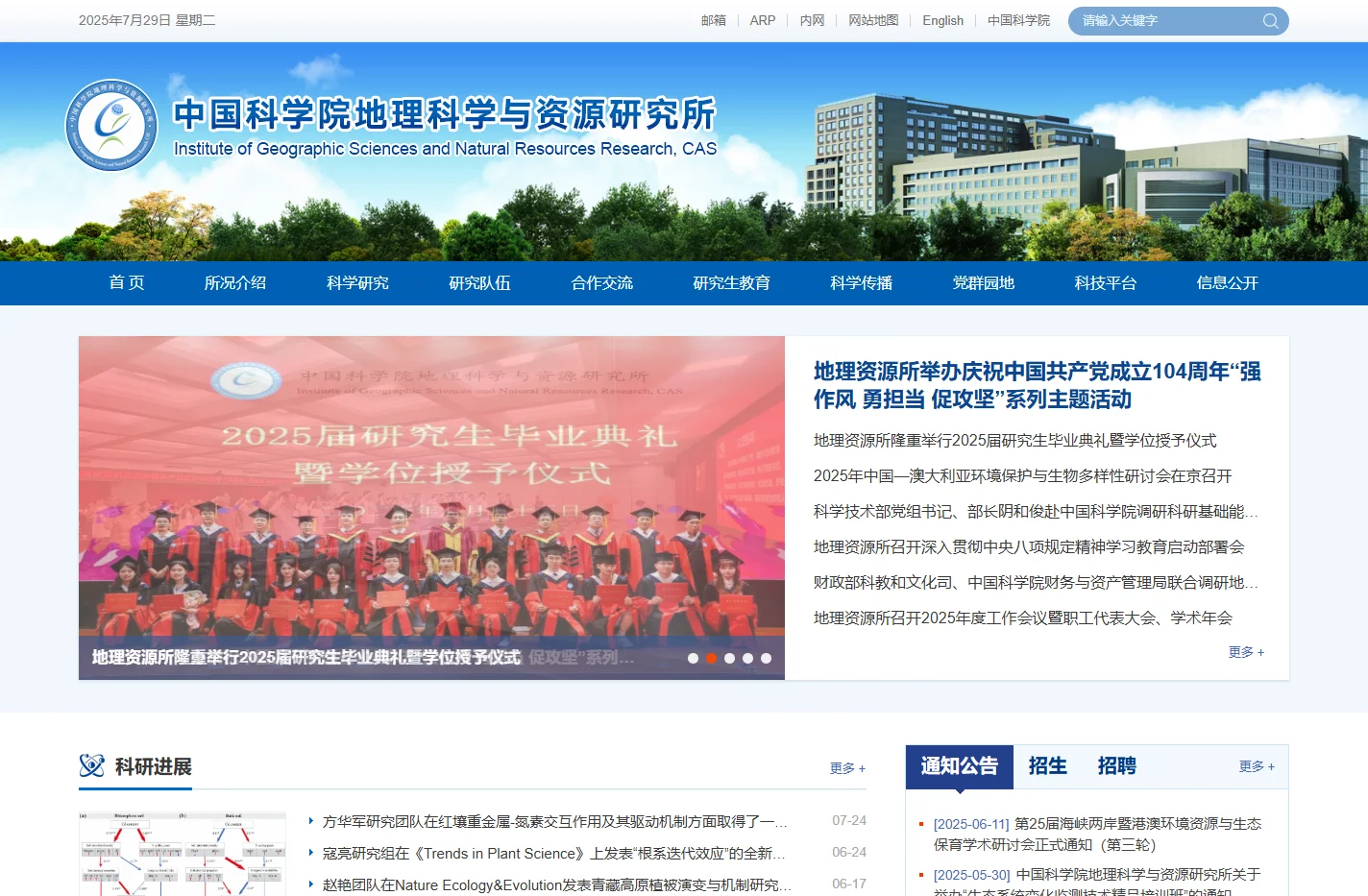Open the 方华军研究团队 research article
1368x896 pixels.
coord(555,821)
